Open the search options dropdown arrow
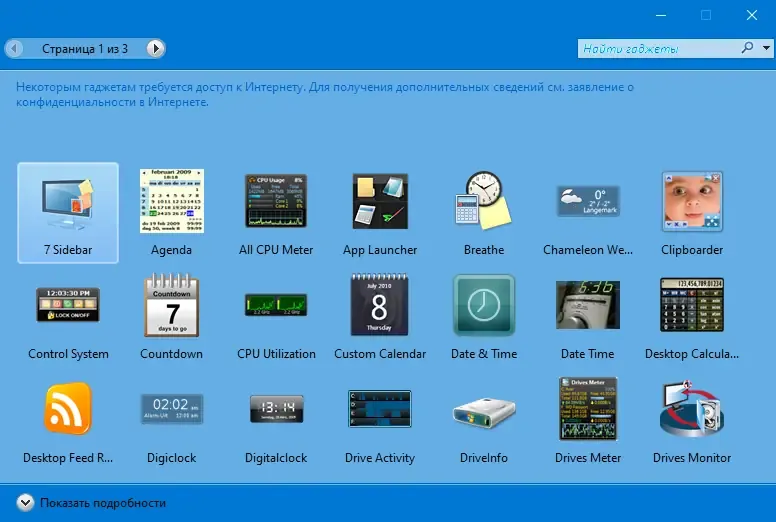Viewport: 776px width, 522px height. tap(766, 48)
